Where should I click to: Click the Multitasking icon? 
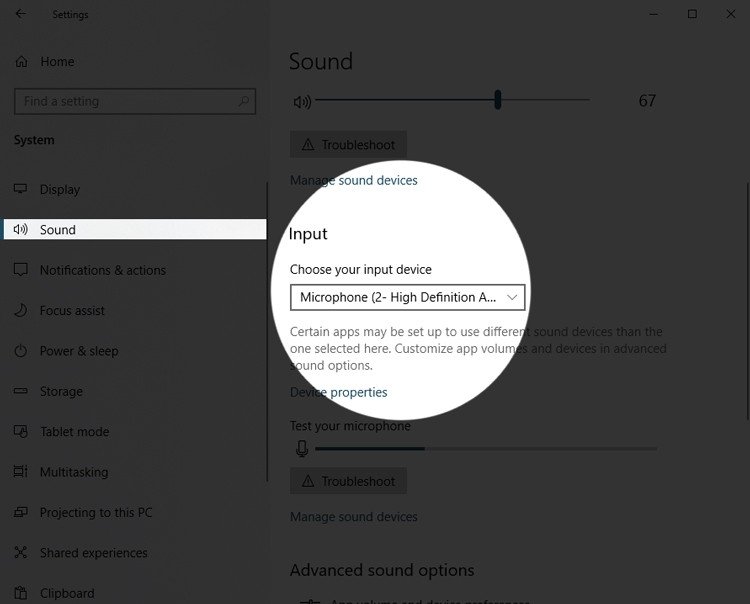tap(21, 472)
